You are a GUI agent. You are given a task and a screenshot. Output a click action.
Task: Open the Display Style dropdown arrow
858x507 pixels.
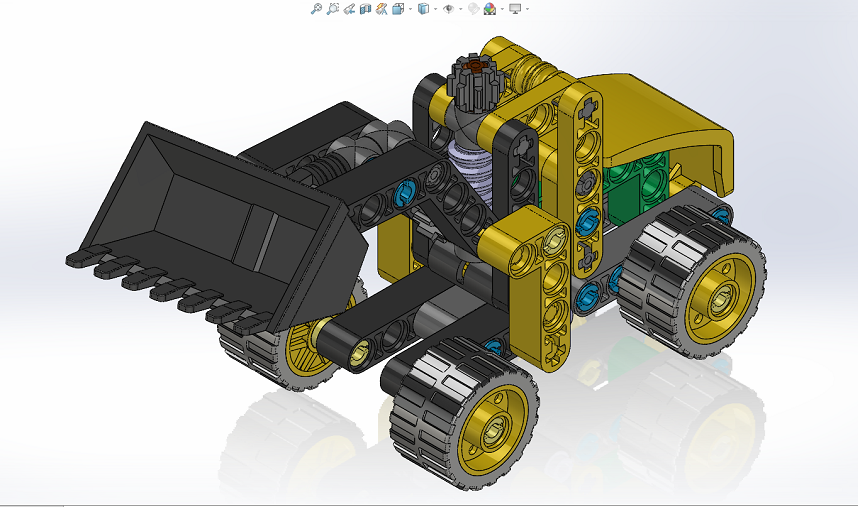(x=436, y=9)
